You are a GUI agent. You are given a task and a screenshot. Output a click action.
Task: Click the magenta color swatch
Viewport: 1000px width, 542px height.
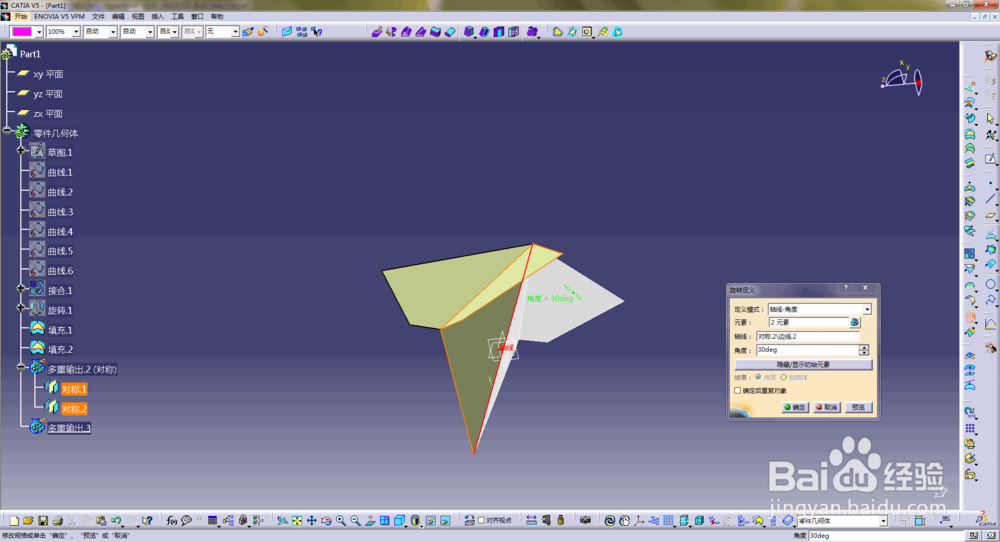click(22, 32)
